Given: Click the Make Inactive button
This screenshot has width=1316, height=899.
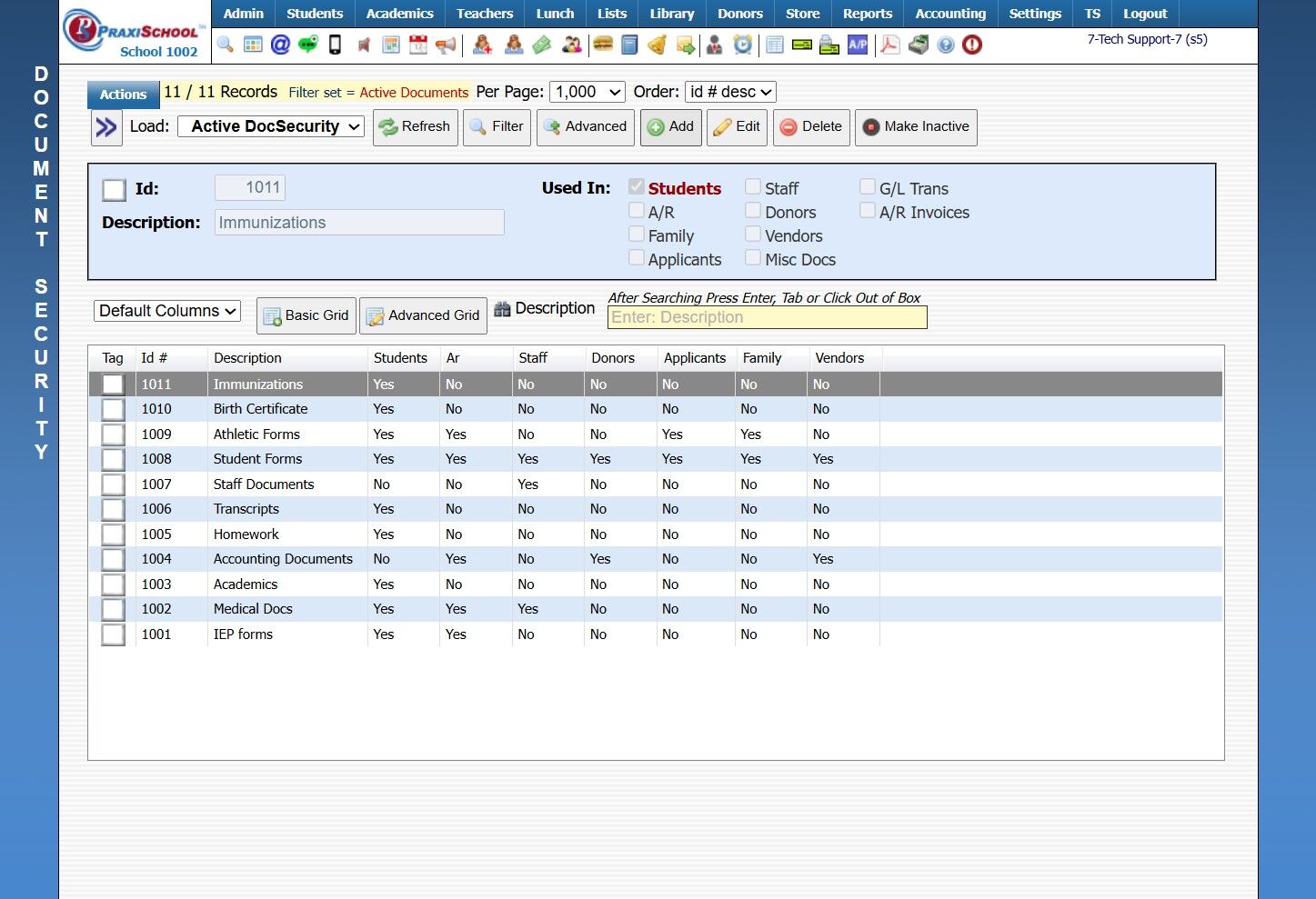Looking at the screenshot, I should click(916, 127).
